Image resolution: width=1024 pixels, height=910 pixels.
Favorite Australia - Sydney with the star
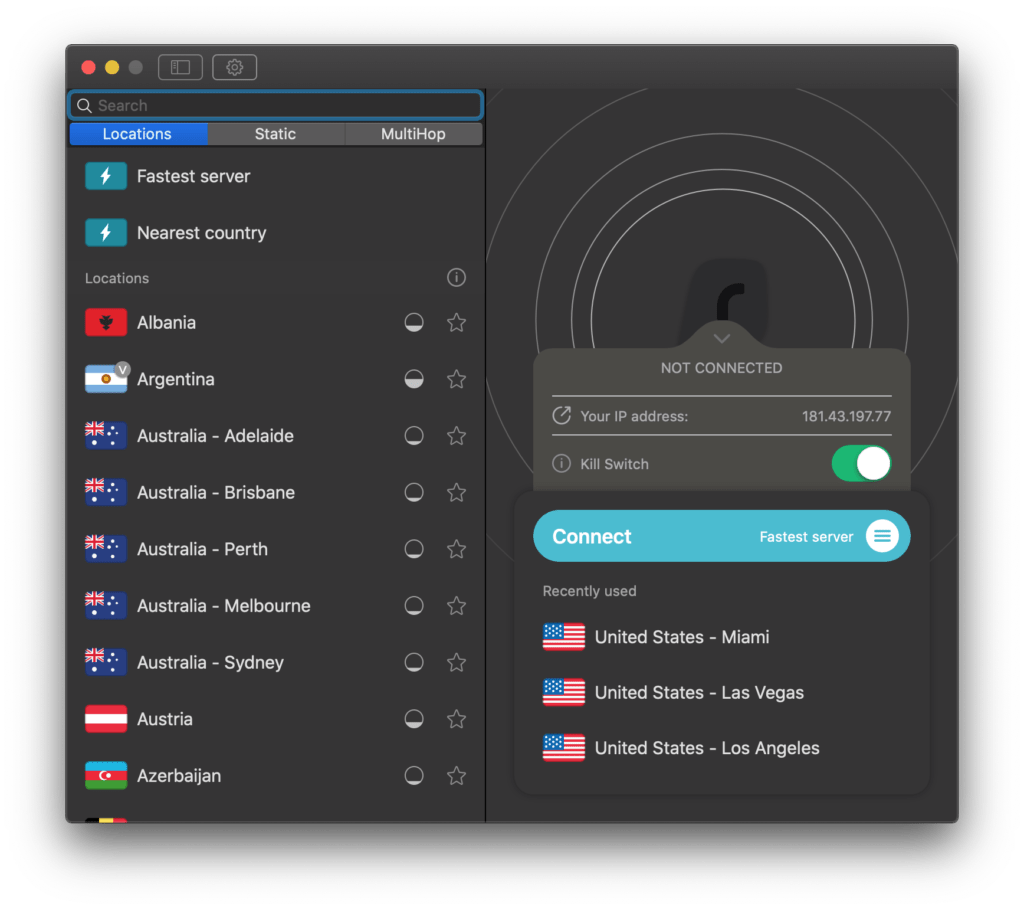[x=456, y=662]
